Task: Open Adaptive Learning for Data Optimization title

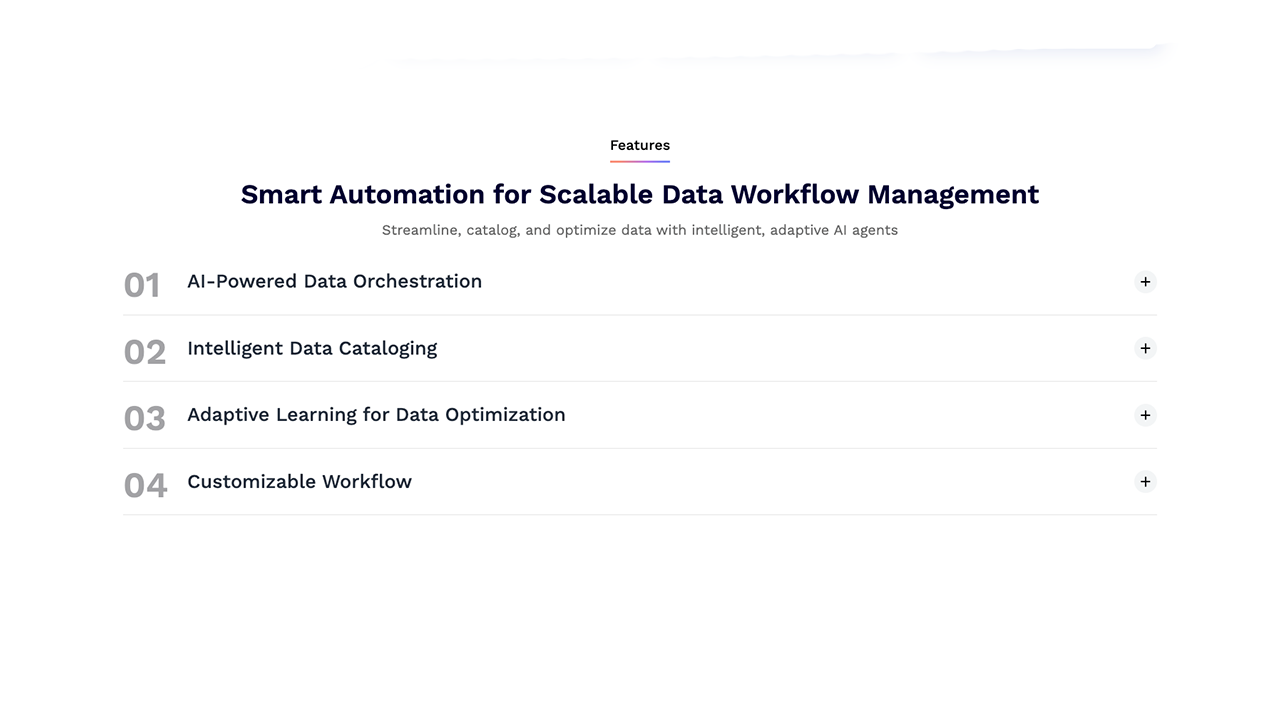Action: coord(376,415)
